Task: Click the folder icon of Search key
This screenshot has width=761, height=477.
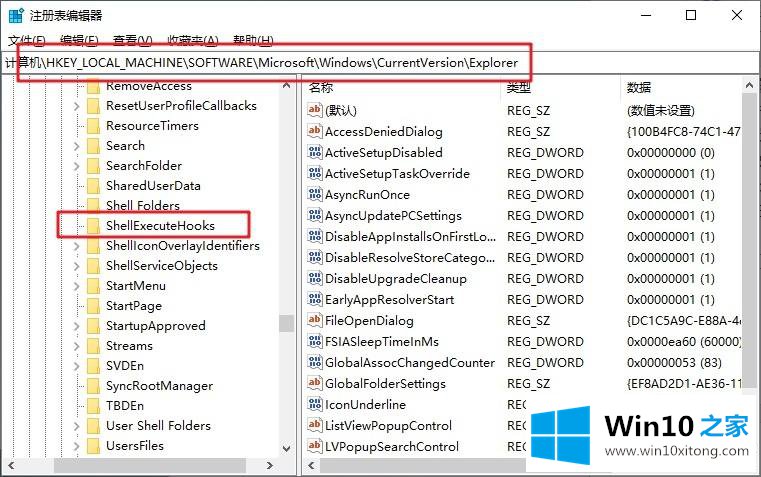Action: (x=93, y=146)
